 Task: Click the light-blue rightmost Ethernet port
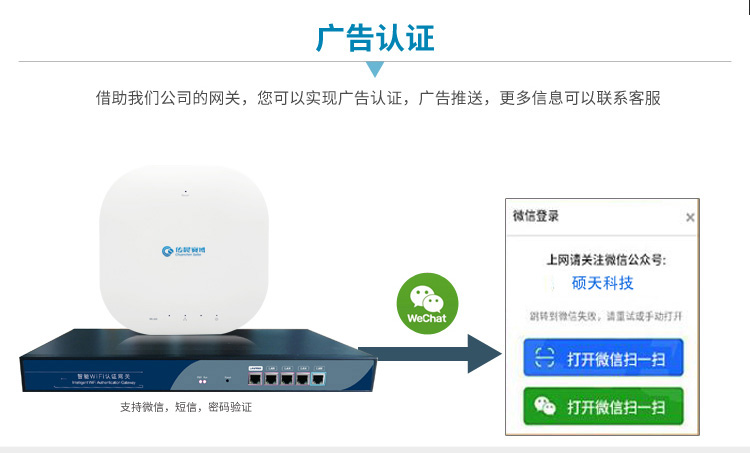pyautogui.click(x=318, y=379)
